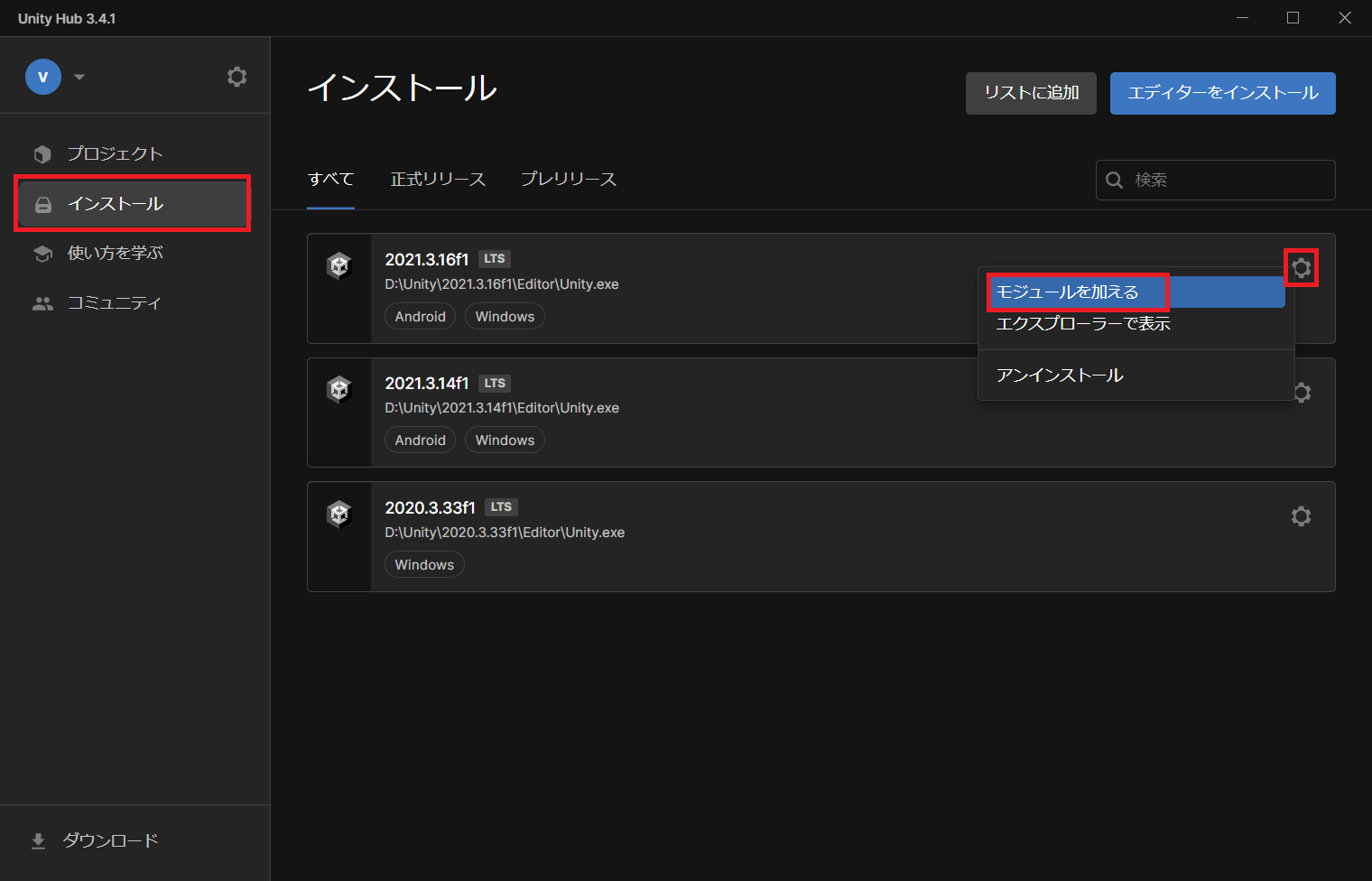Viewport: 1372px width, 881px height.
Task: Click the path D:\Unity\2021.3.14f1\Editor\Unity.exe
Action: (502, 408)
